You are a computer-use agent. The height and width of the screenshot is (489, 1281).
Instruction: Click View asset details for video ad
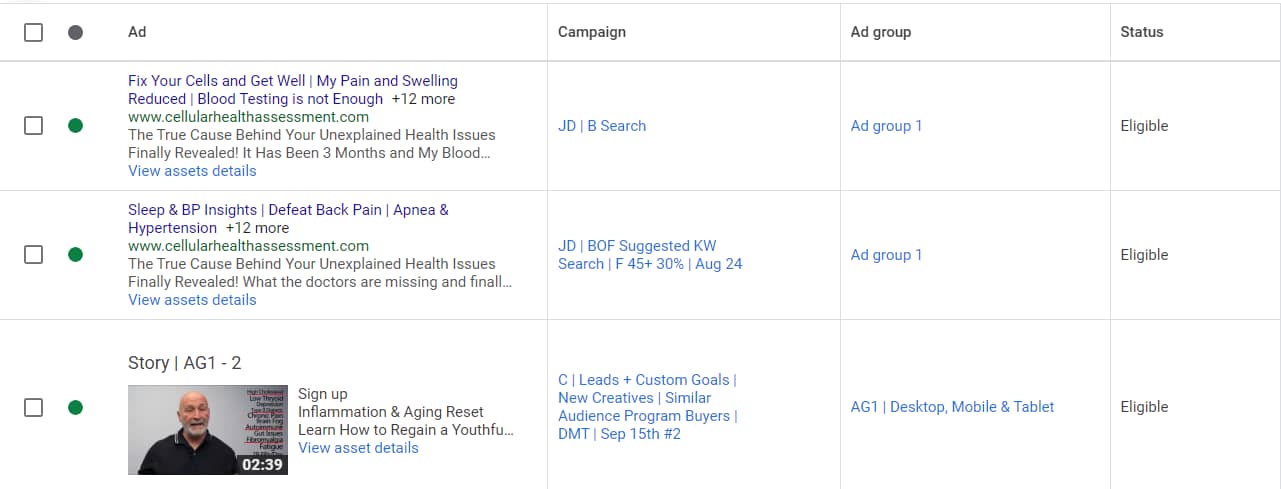[358, 448]
